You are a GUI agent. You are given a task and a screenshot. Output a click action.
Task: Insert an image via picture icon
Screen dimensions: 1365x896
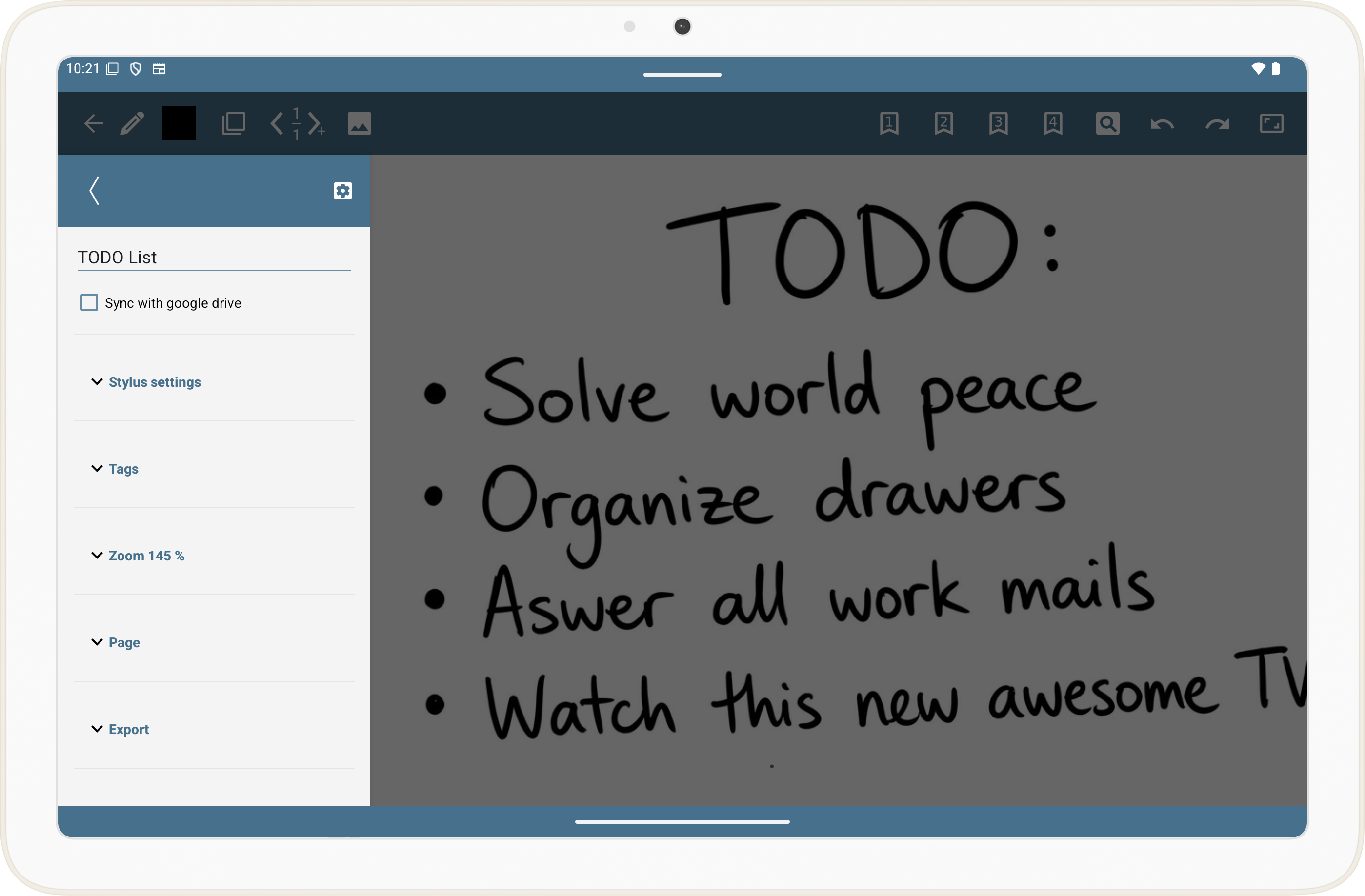pyautogui.click(x=359, y=123)
